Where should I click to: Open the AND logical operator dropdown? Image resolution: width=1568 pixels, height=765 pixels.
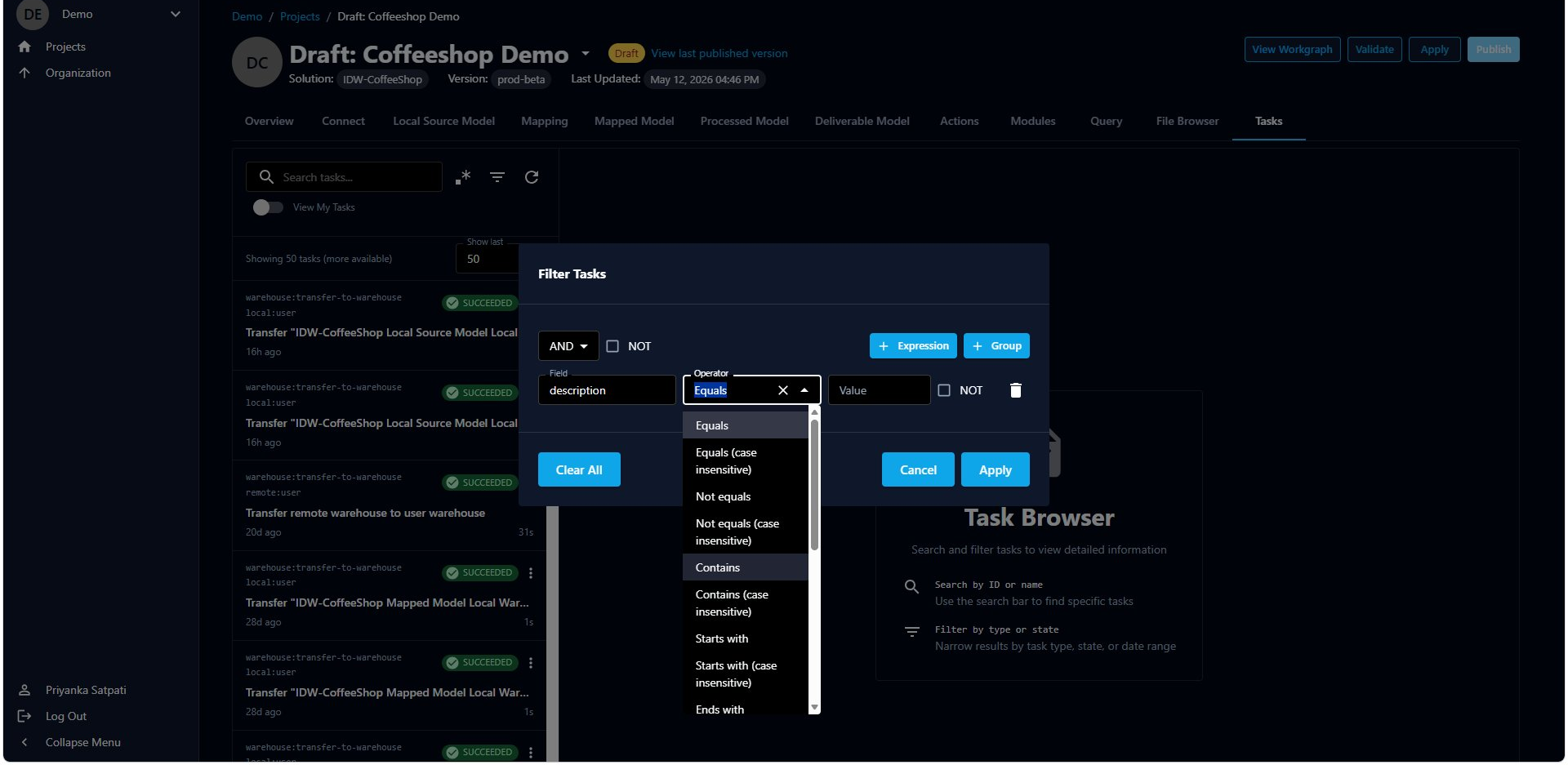[x=568, y=346]
